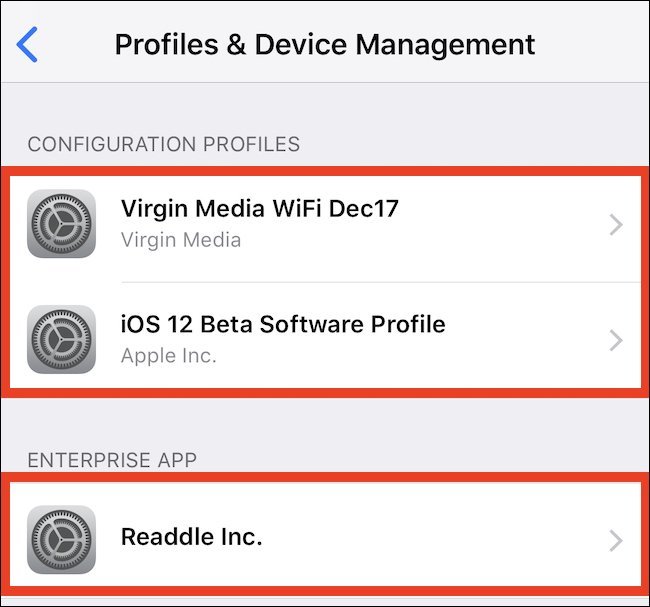Screen dimensions: 650x607
Task: Click the chevron on iOS 12 Beta row
Action: 615,341
